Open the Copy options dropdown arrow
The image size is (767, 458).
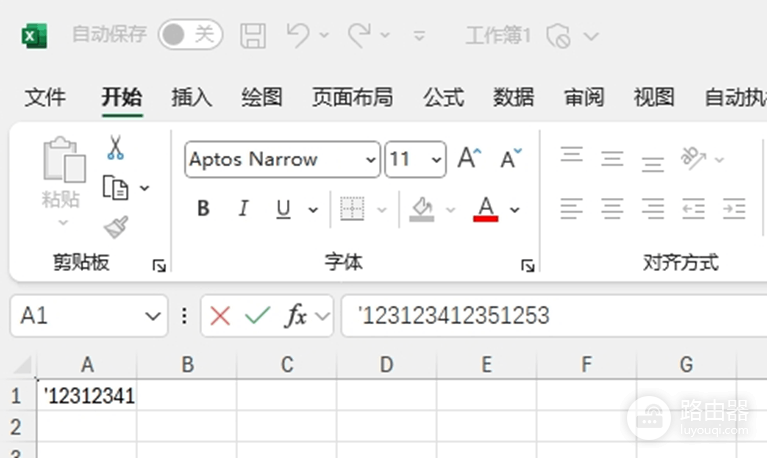point(144,188)
